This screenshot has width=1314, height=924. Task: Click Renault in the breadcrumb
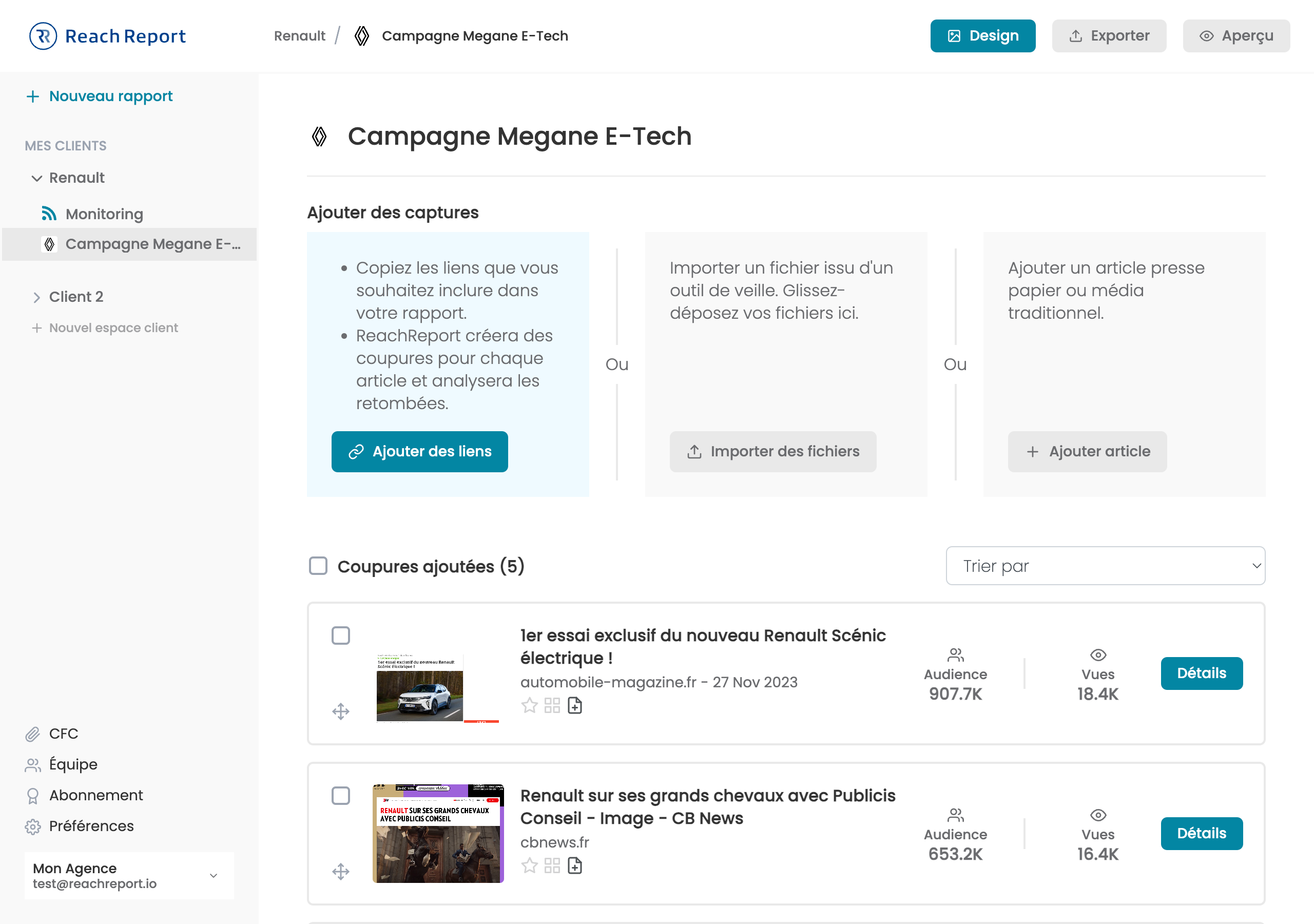300,36
